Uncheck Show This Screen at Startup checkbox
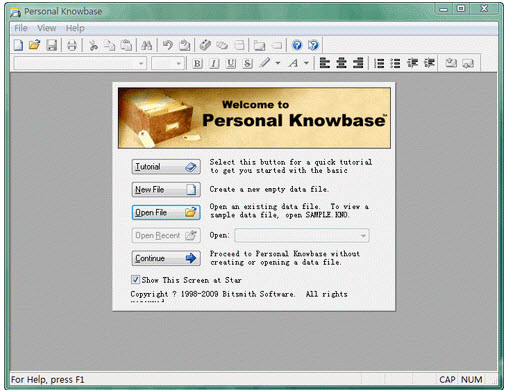The image size is (508, 390). pyautogui.click(x=135, y=279)
